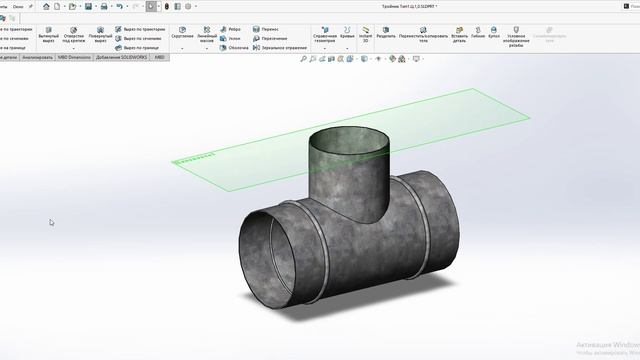Expand the dropdown arrow beside Print

[x=112, y=6]
